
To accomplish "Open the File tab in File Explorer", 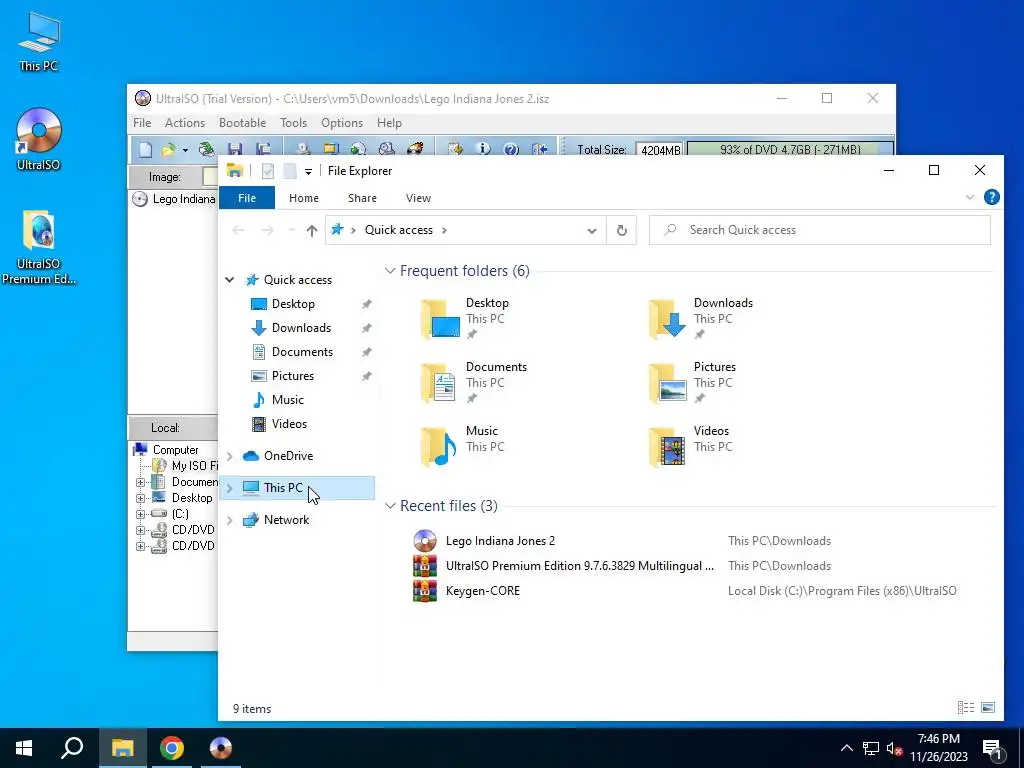I will 247,198.
